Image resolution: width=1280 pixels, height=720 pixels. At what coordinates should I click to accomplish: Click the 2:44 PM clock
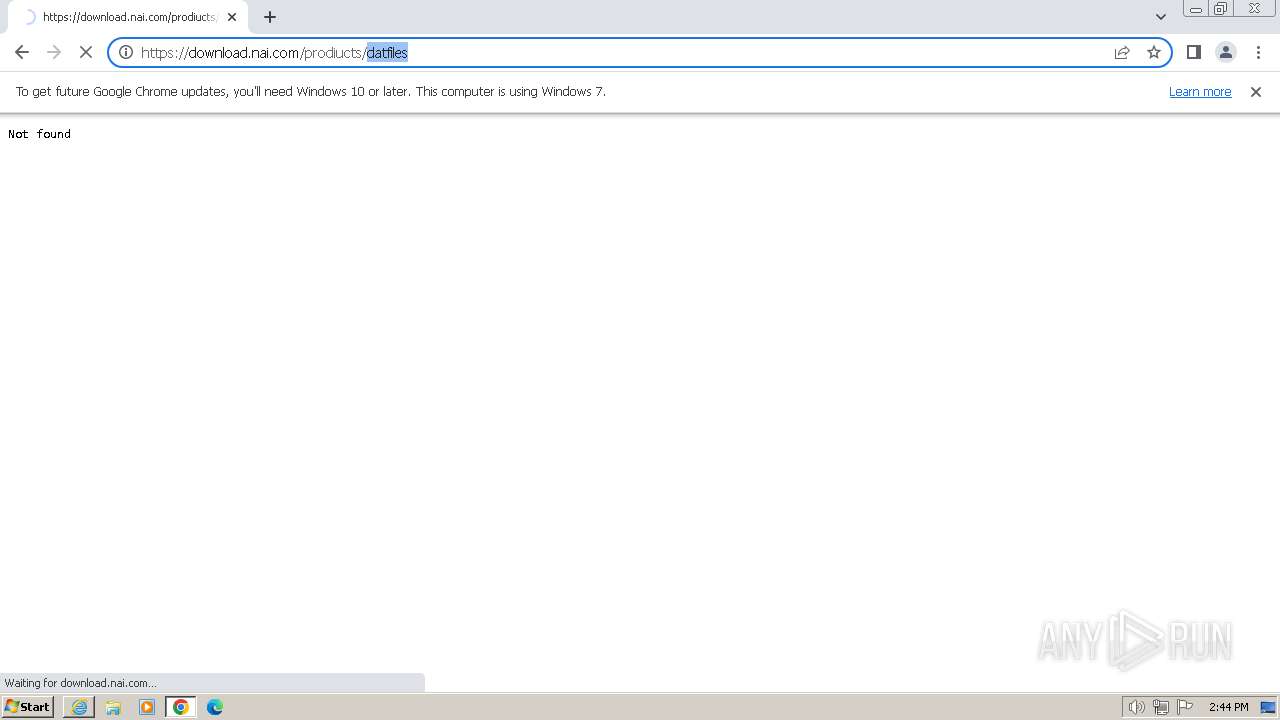[1228, 707]
